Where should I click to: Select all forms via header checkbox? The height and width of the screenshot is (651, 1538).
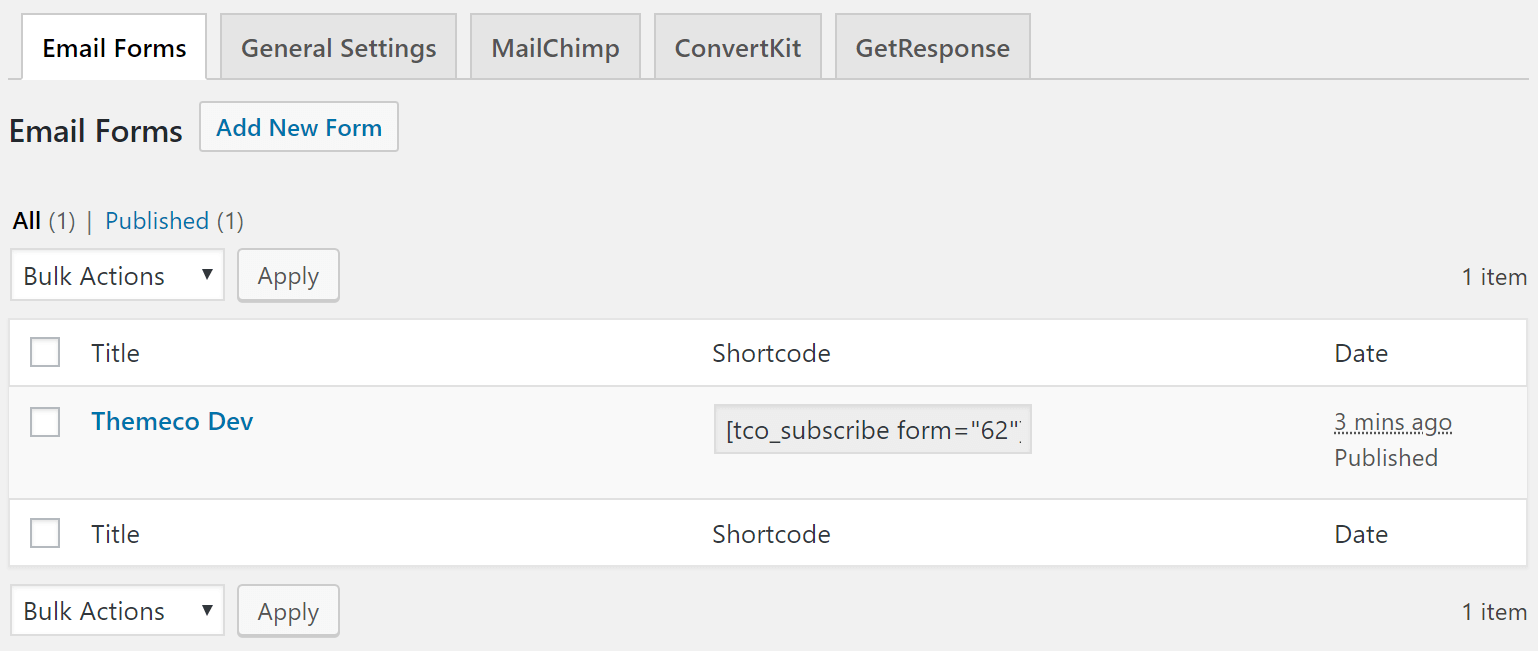pyautogui.click(x=45, y=352)
